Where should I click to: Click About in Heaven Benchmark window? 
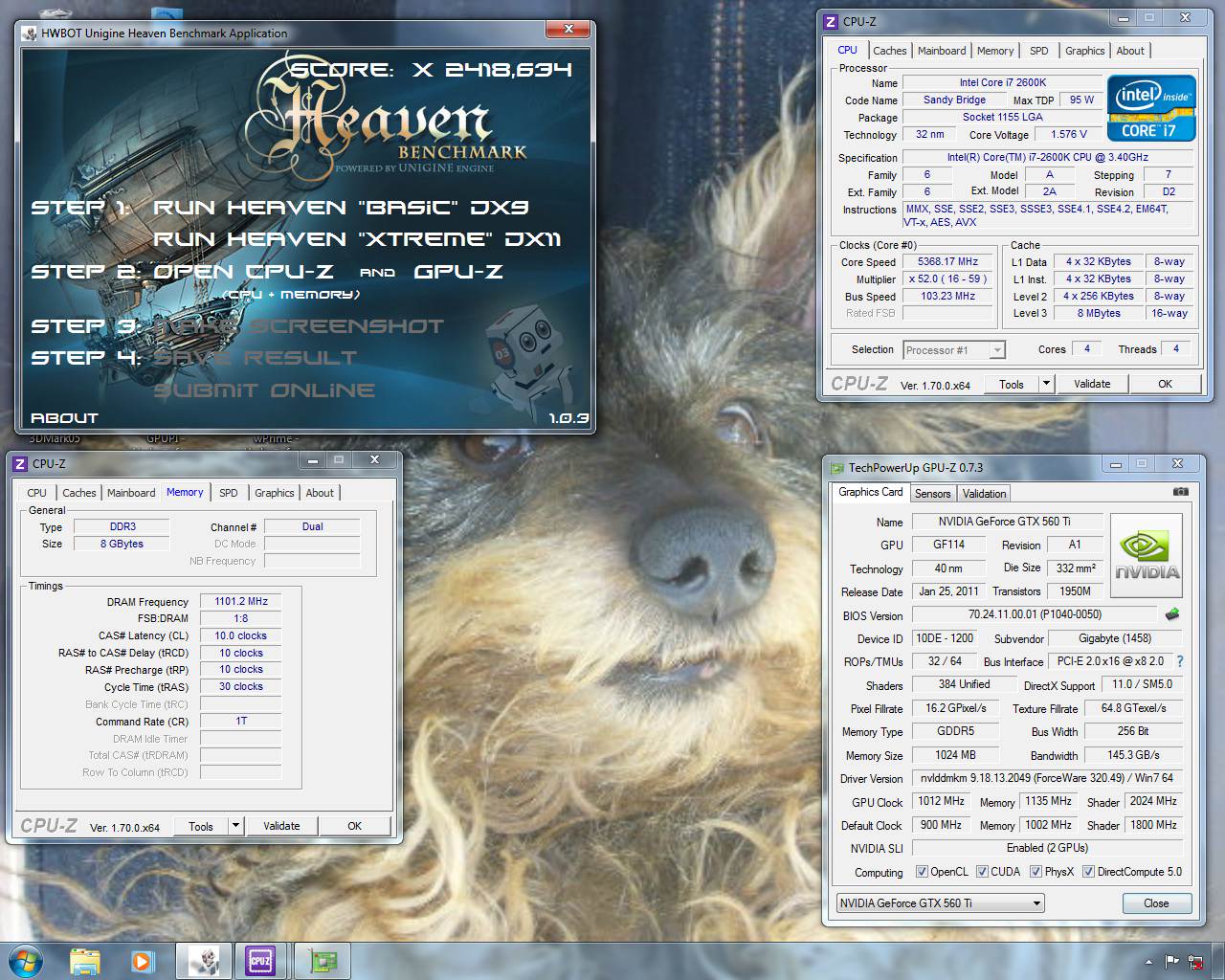click(64, 418)
